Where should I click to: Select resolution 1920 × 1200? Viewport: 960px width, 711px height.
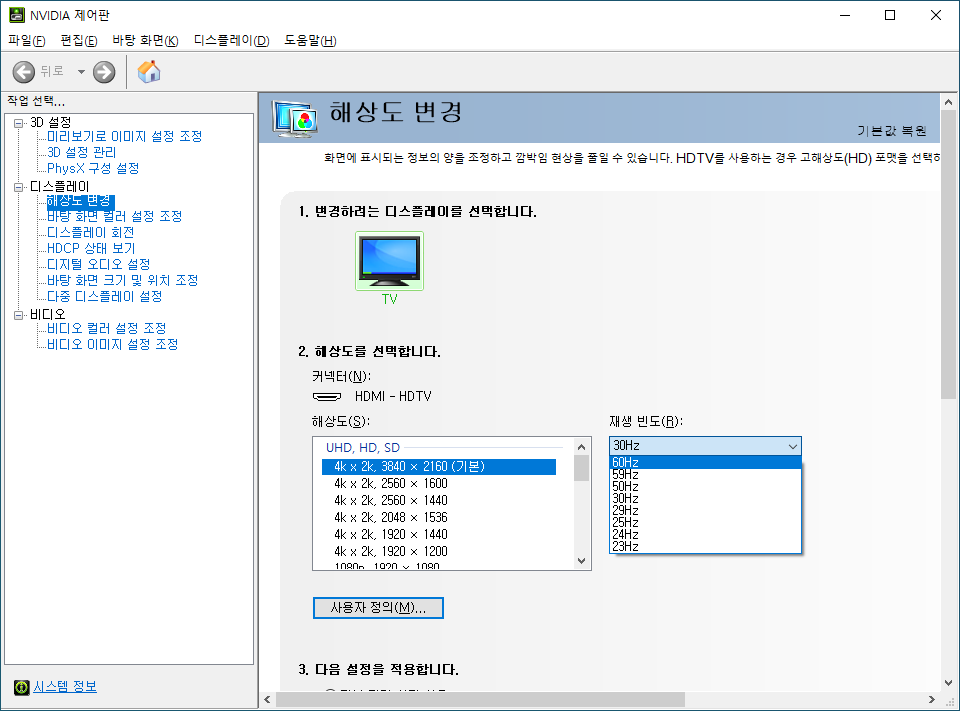[x=439, y=551]
